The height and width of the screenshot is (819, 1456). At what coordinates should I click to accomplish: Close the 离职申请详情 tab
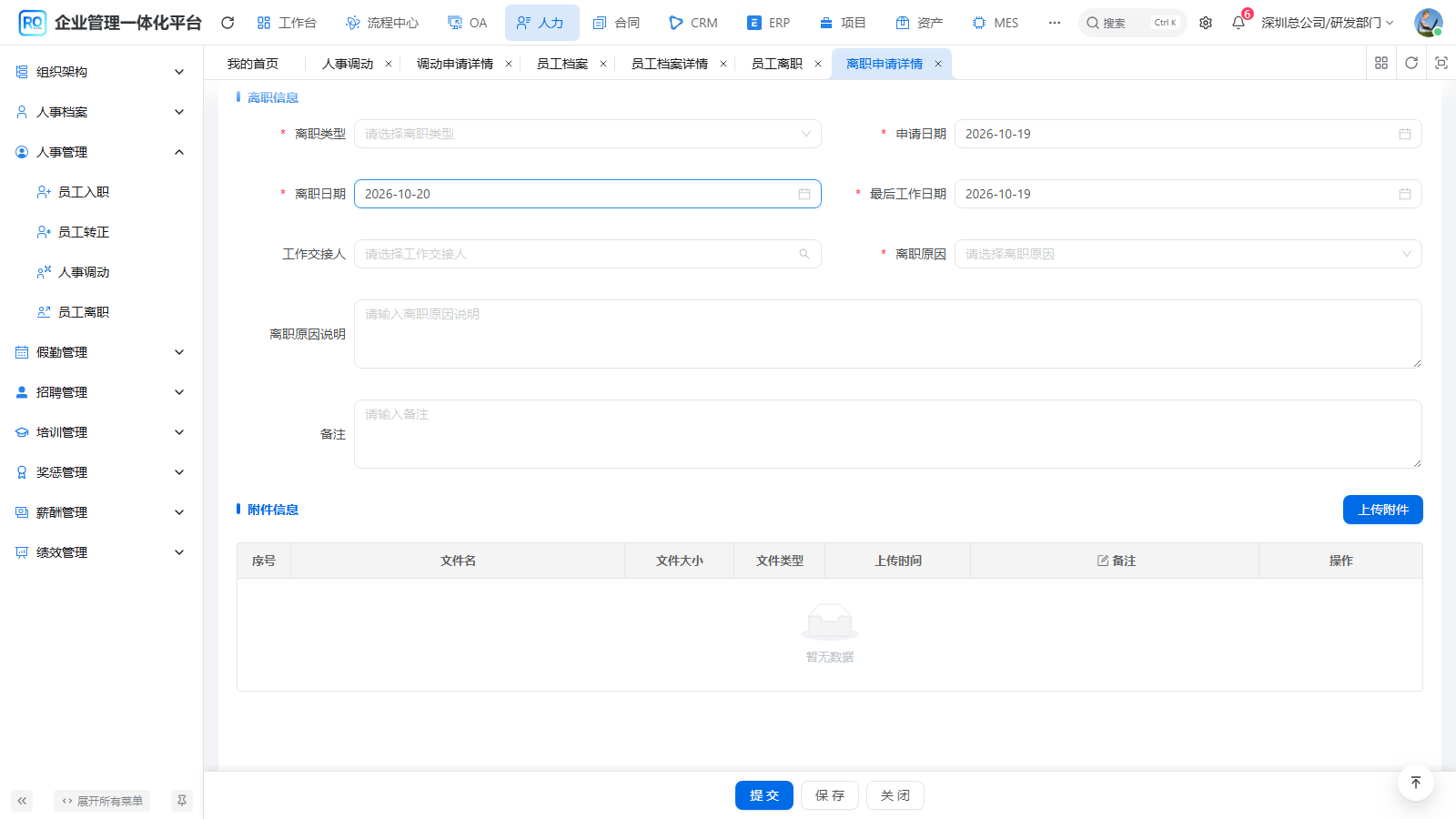(x=938, y=64)
